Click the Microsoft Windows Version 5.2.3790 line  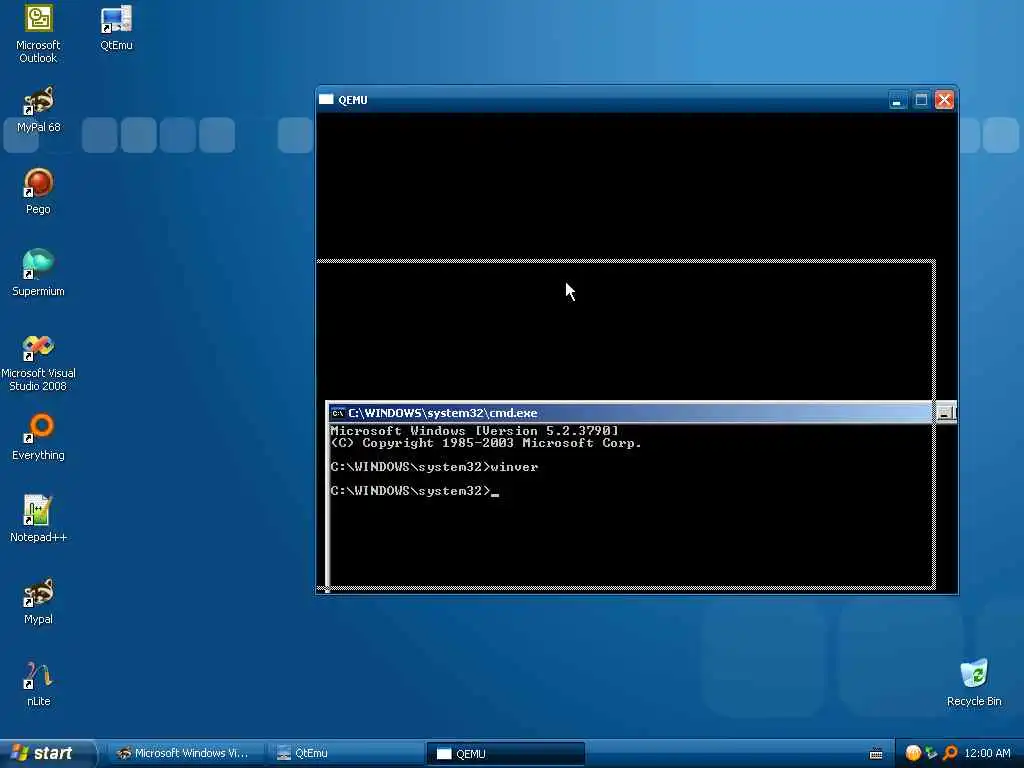474,430
